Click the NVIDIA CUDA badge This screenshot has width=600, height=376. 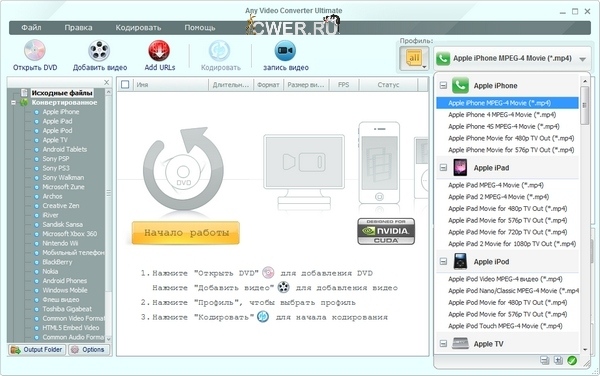[x=386, y=231]
